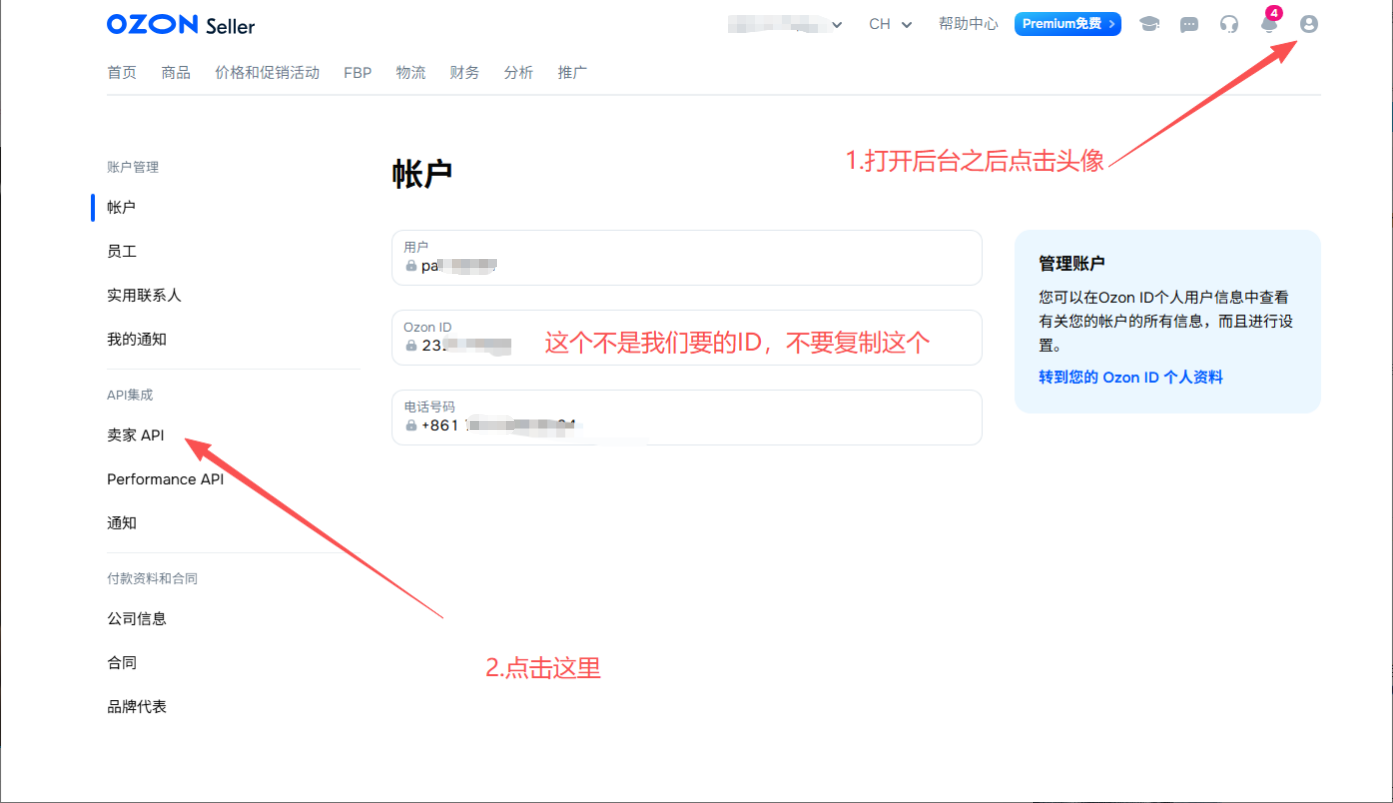Screen dimensions: 1393x803
Task: Select 帐户 in the sidebar
Action: pos(121,207)
